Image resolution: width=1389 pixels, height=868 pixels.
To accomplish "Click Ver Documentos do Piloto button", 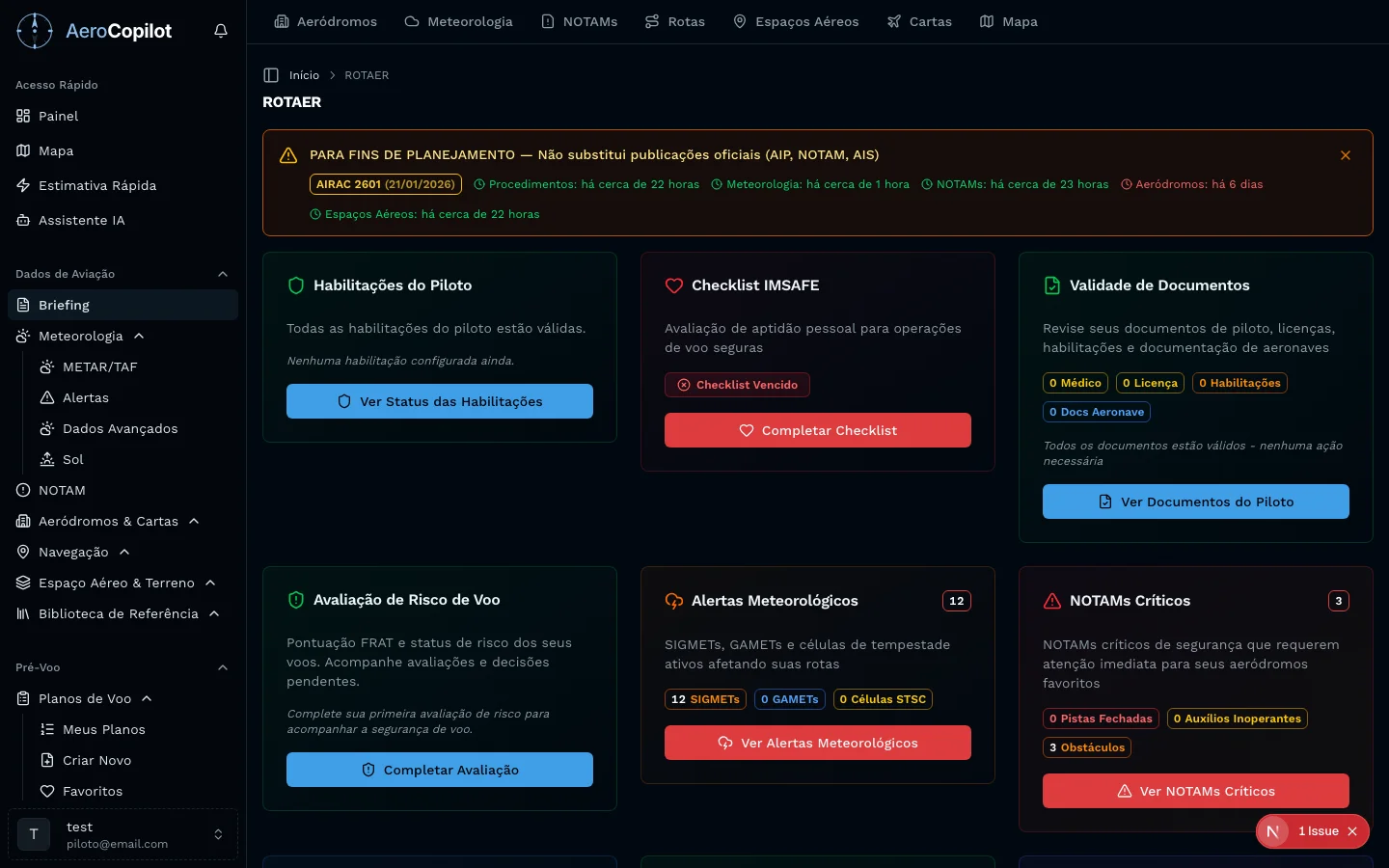I will [1195, 502].
